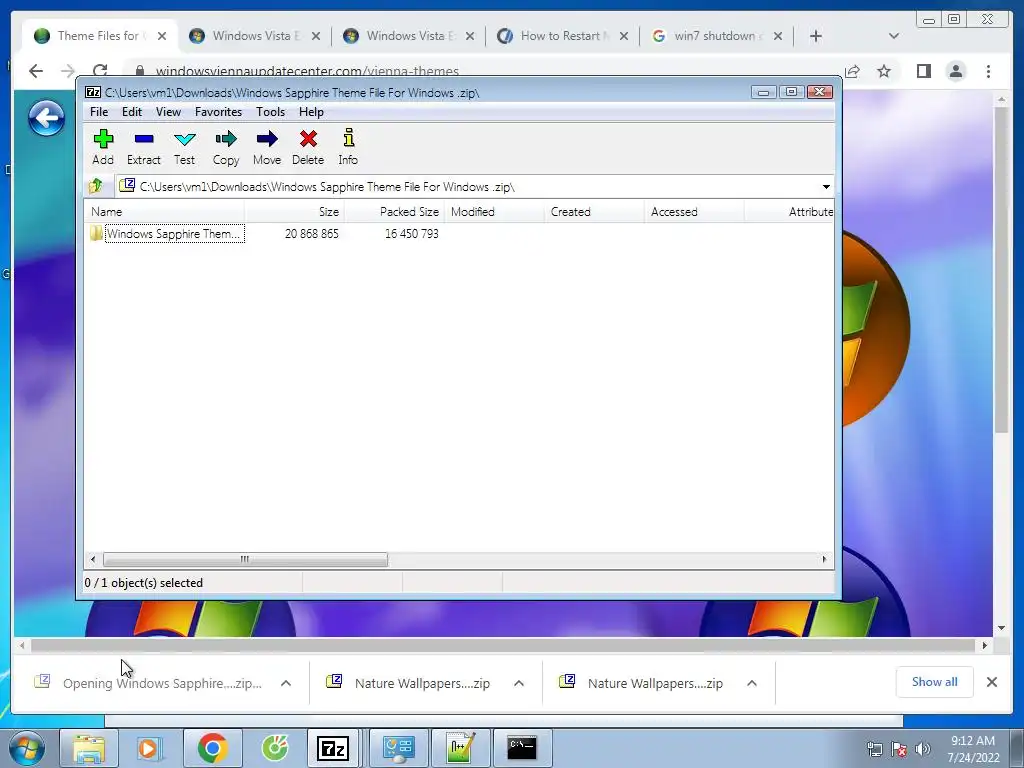Image resolution: width=1024 pixels, height=768 pixels.
Task: Open a new Chrome tab
Action: pos(816,36)
